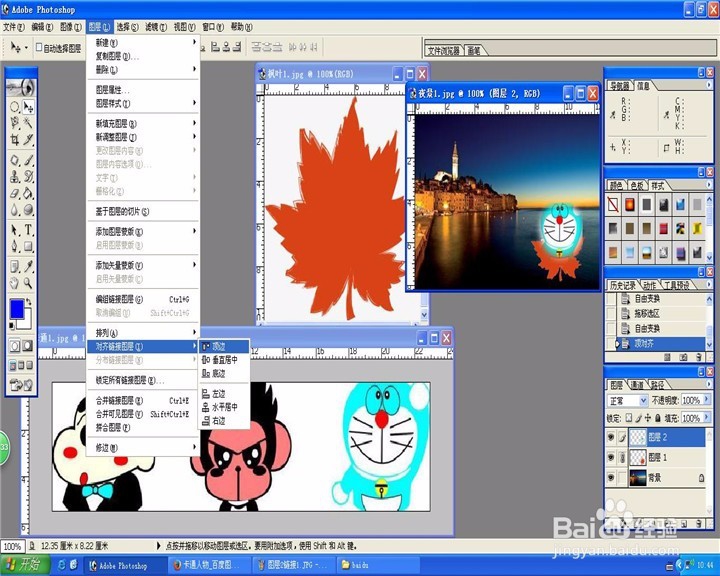Switch to the 色板 tab
720x576 pixels.
click(x=637, y=186)
